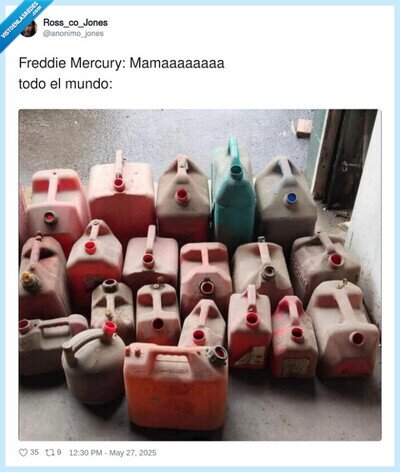The width and height of the screenshot is (400, 472).
Task: Click the metal door latch at photo edge
Action: [348, 166]
